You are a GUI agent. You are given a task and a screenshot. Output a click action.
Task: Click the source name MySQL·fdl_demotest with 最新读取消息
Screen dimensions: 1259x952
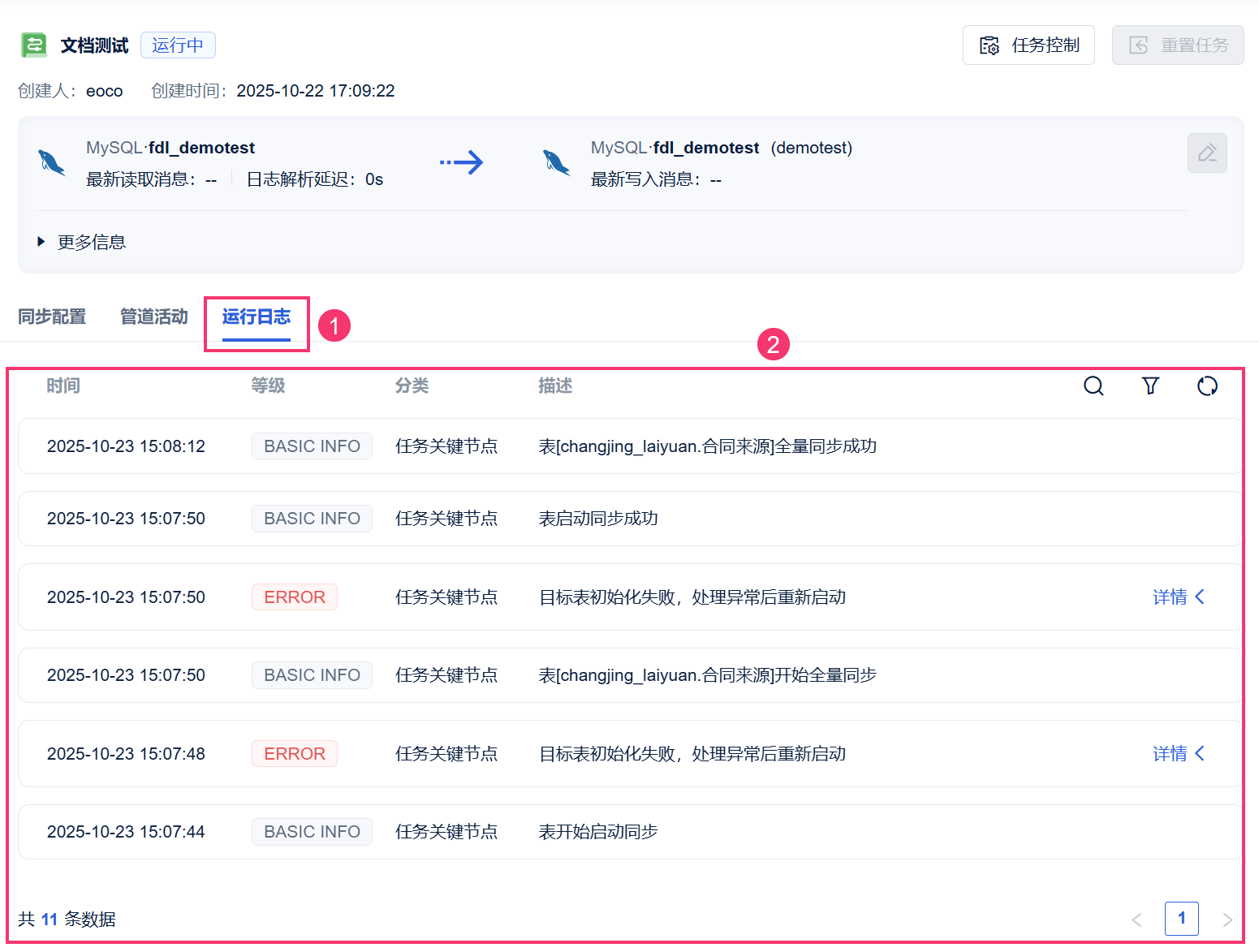pos(170,148)
